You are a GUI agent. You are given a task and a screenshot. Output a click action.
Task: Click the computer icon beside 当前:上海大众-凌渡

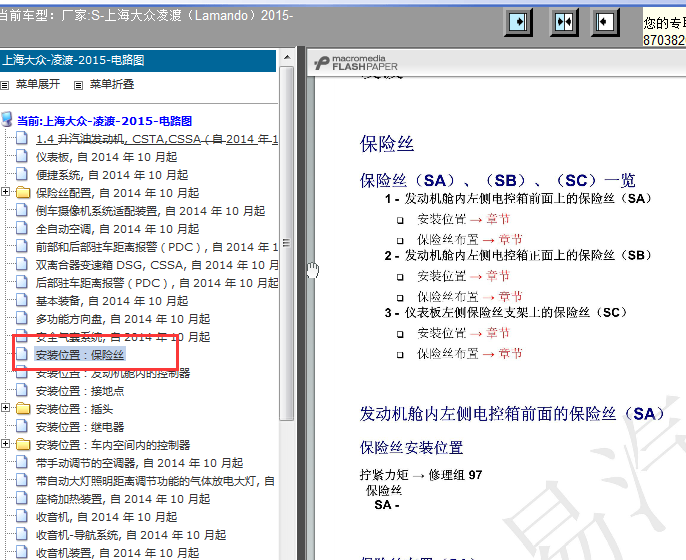coord(7,119)
